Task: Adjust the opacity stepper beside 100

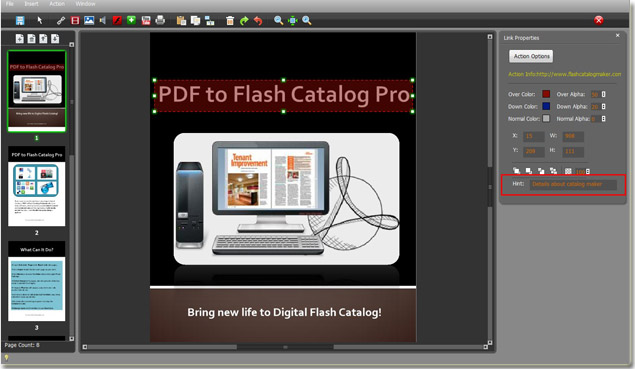Action: [588, 171]
